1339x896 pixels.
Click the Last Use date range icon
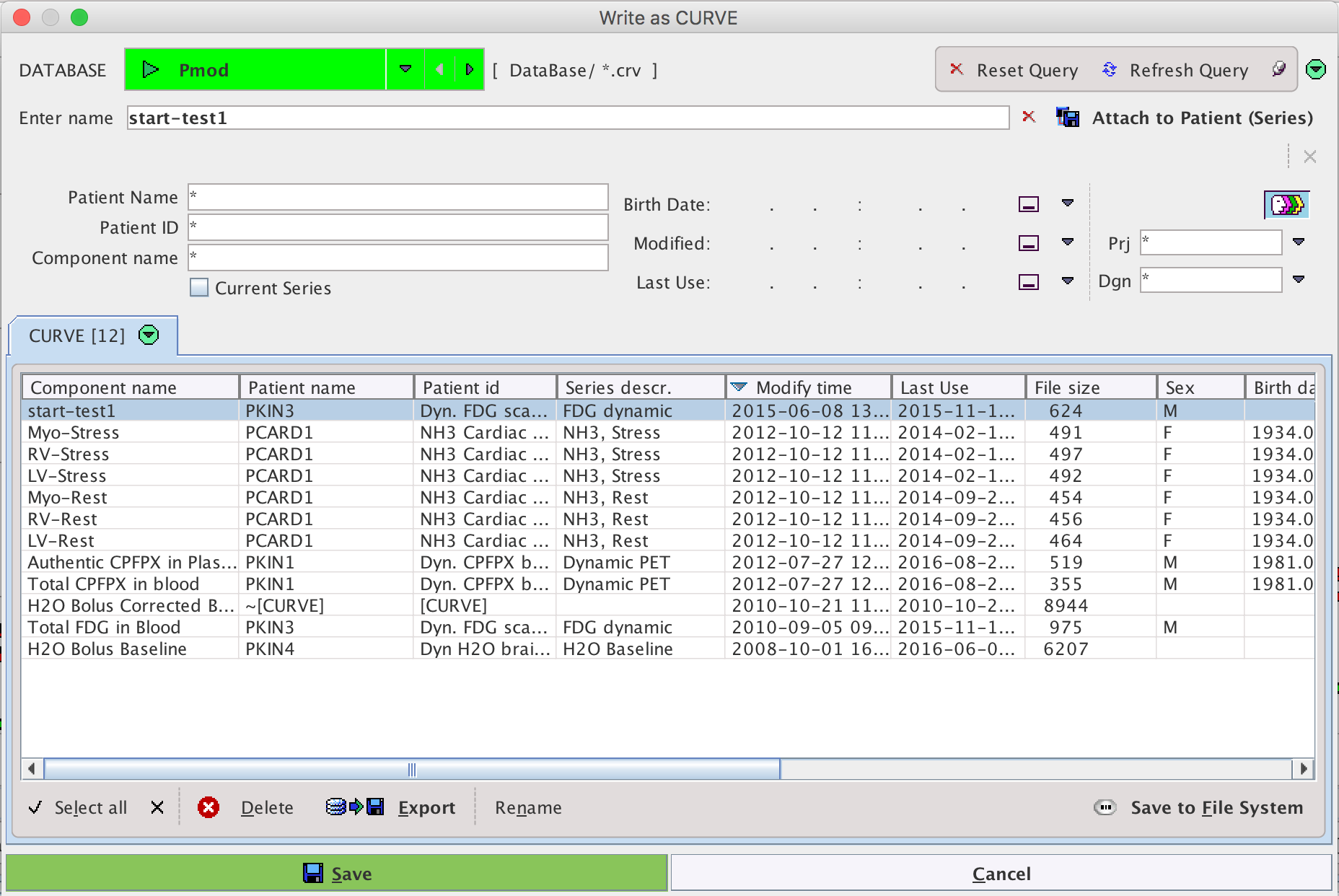pos(1029,282)
